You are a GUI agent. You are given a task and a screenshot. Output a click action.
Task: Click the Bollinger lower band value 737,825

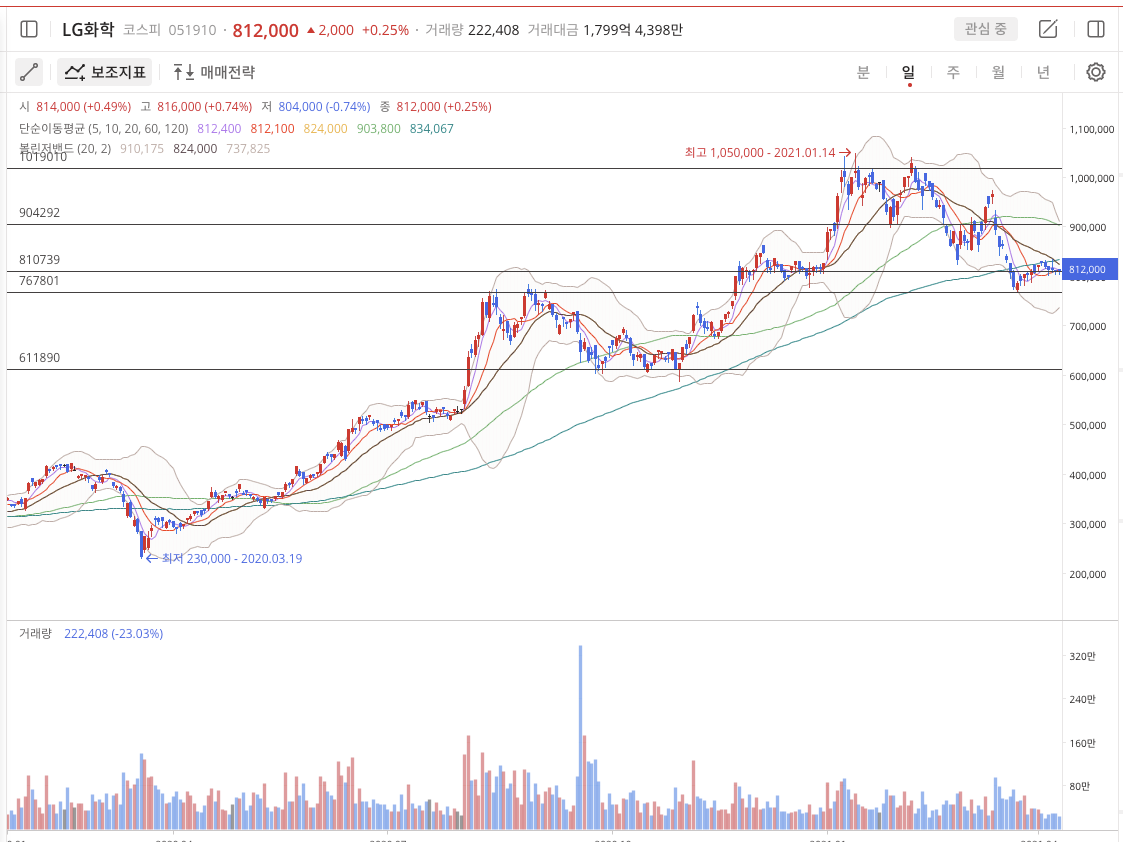(248, 149)
